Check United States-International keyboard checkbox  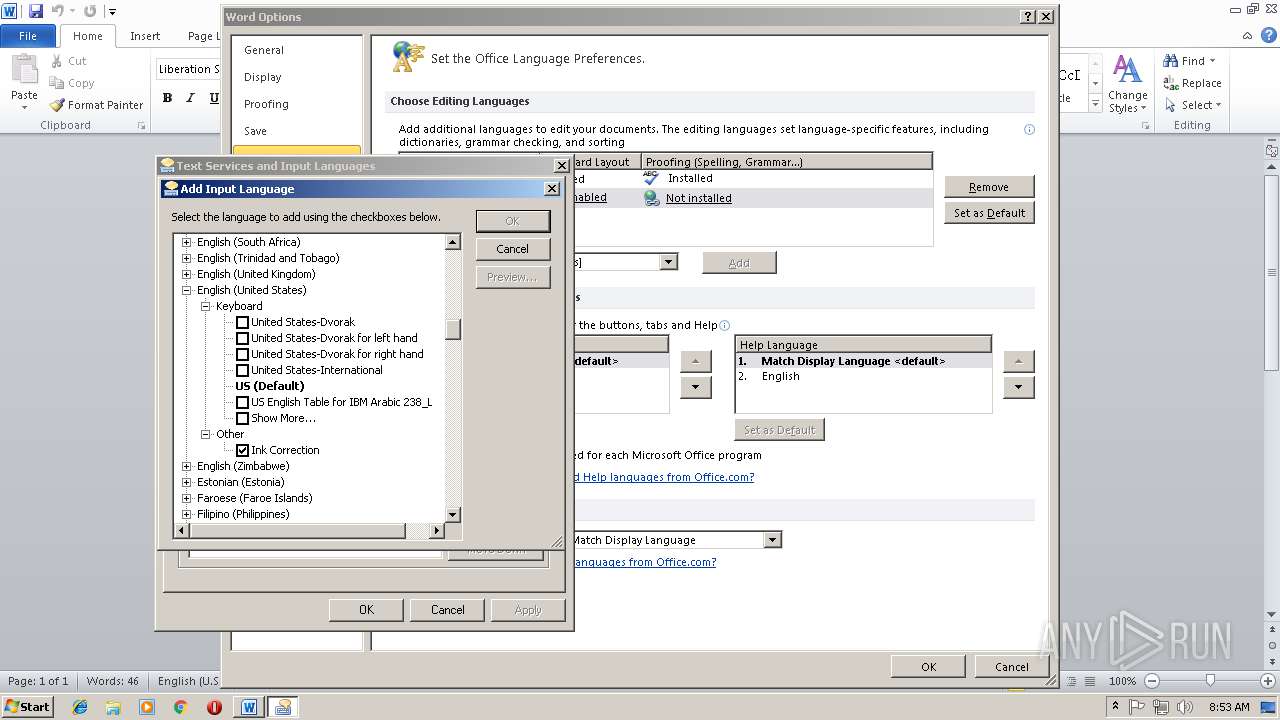point(242,370)
